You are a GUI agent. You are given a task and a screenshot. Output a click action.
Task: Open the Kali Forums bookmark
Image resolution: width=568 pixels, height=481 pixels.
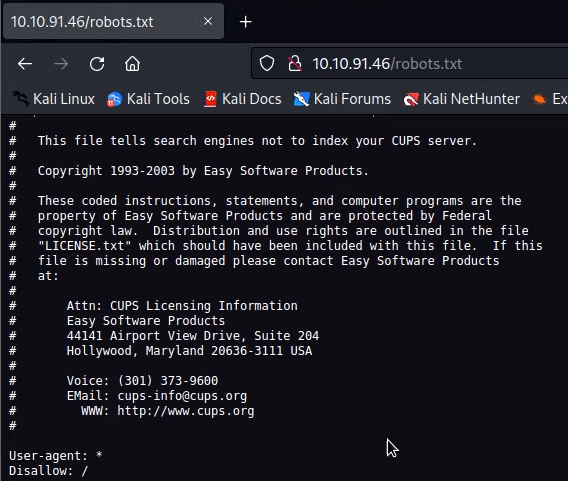coord(342,99)
